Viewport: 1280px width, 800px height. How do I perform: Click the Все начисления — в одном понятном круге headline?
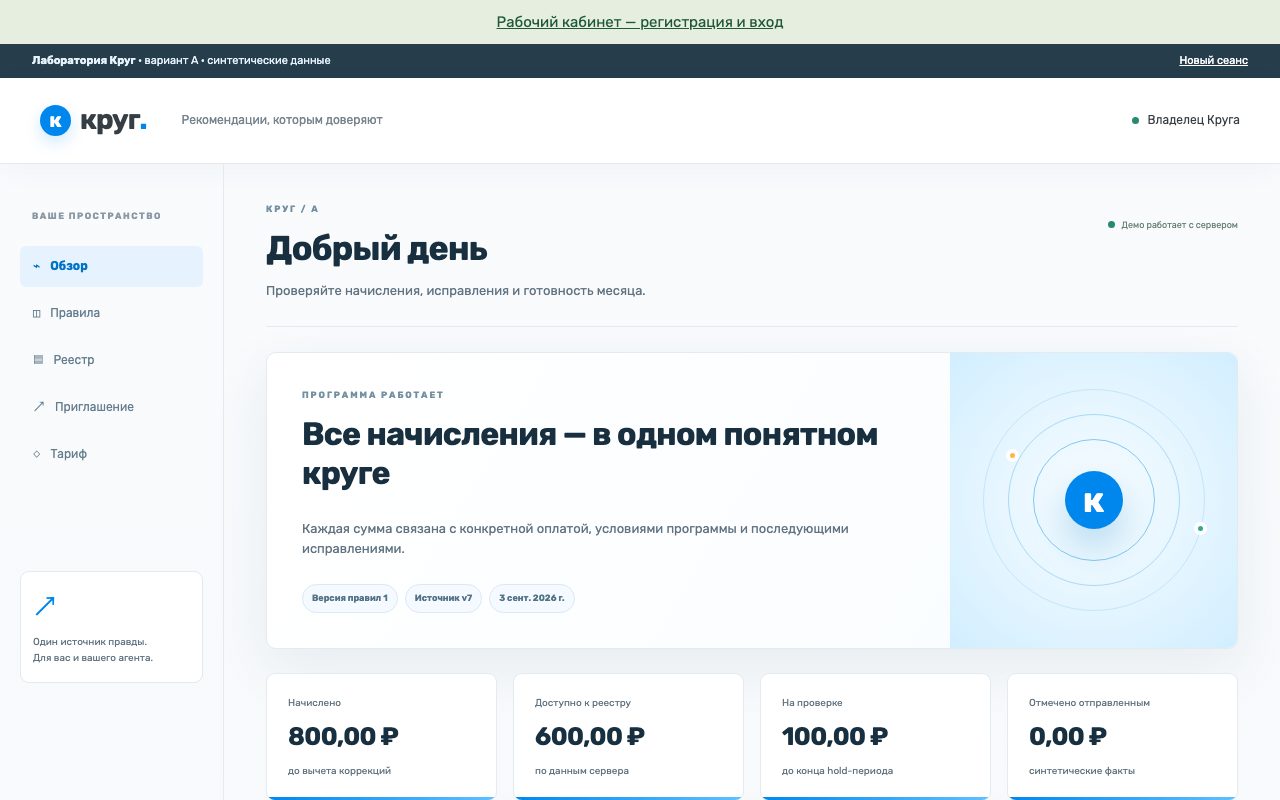point(590,454)
